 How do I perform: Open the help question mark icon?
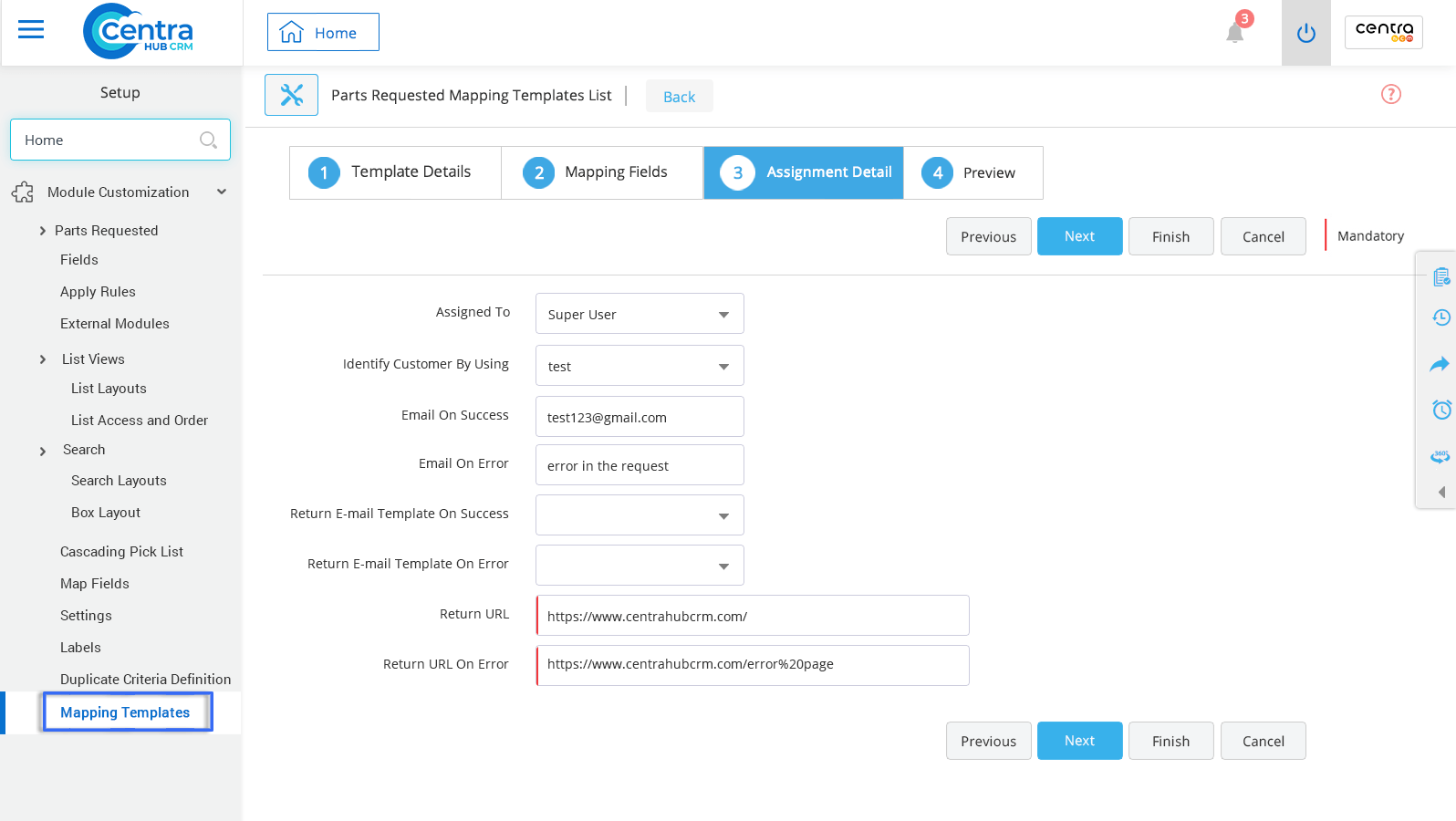click(1391, 94)
